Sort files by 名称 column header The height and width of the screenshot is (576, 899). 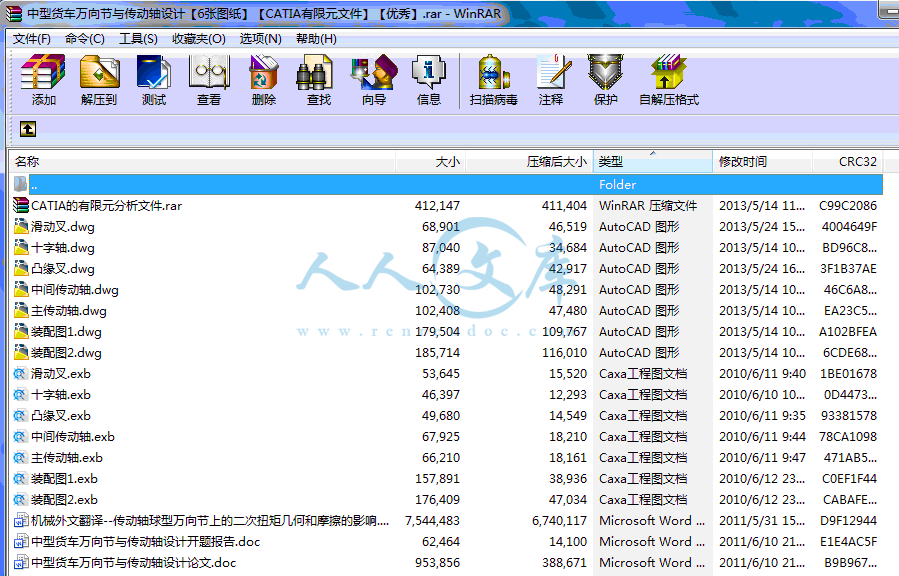202,162
